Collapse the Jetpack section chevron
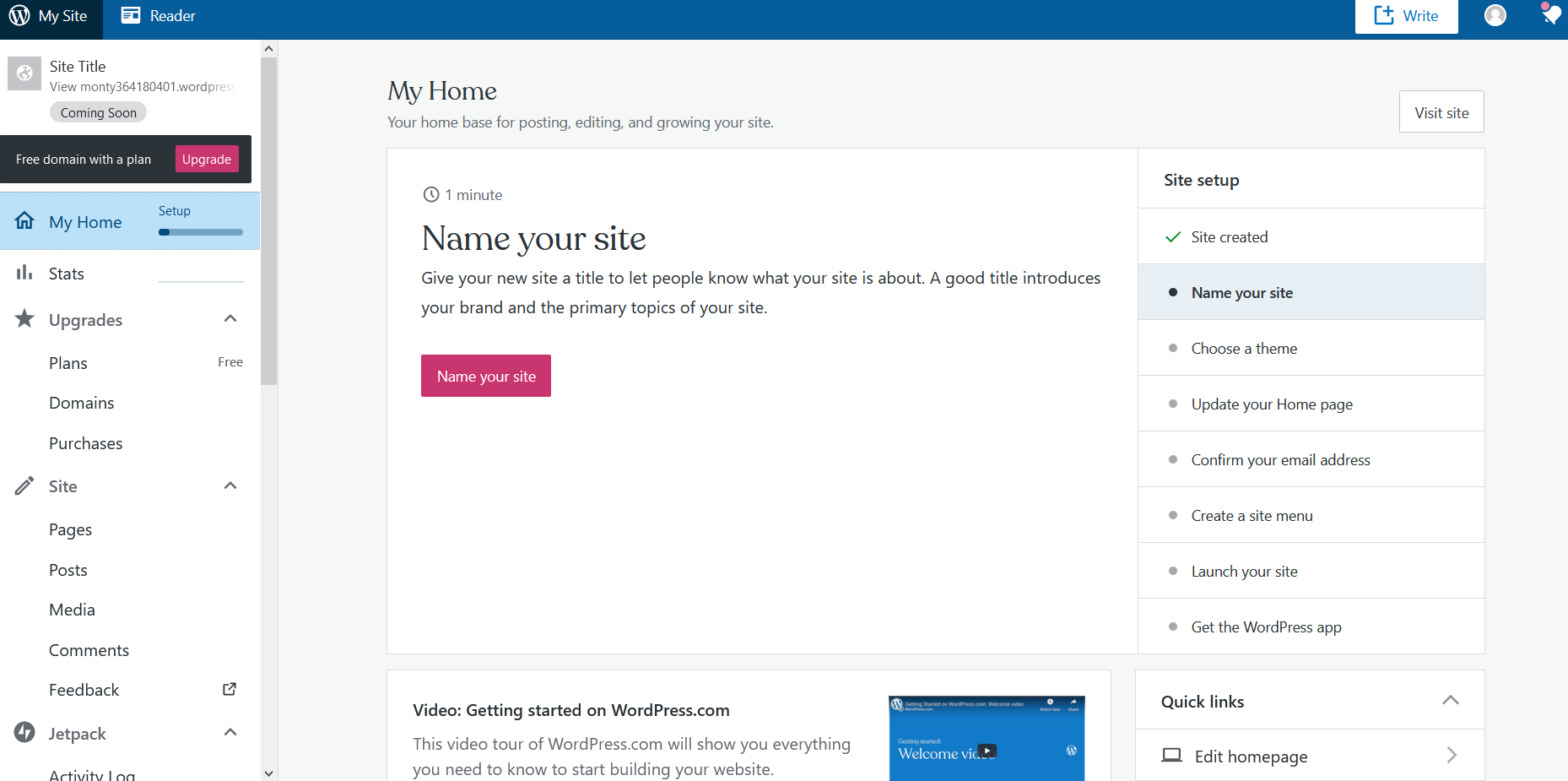This screenshot has width=1568, height=781. [230, 732]
